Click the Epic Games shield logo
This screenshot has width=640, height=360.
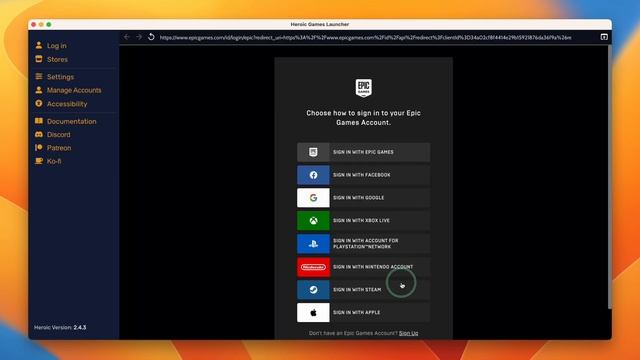pyautogui.click(x=363, y=88)
